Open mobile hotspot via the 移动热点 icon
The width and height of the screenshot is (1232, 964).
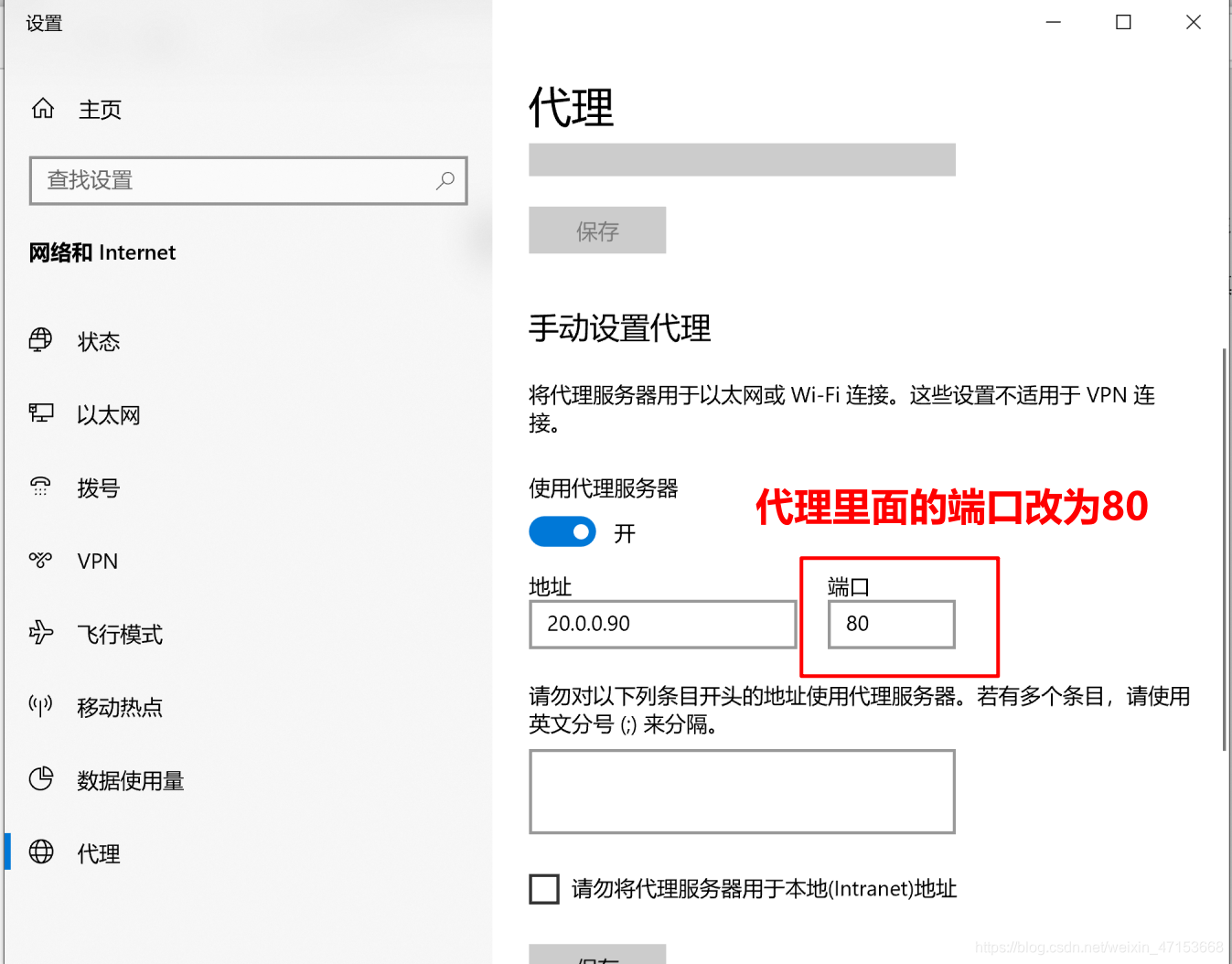coord(40,706)
